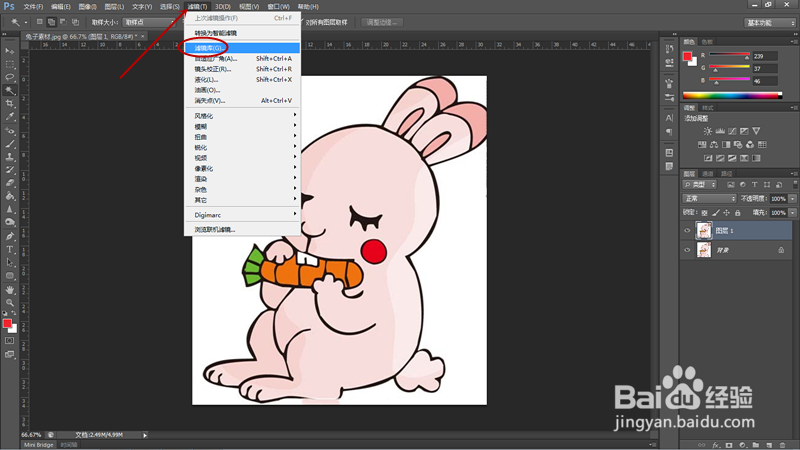The height and width of the screenshot is (450, 800).
Task: Open the History panel icon
Action: click(669, 49)
